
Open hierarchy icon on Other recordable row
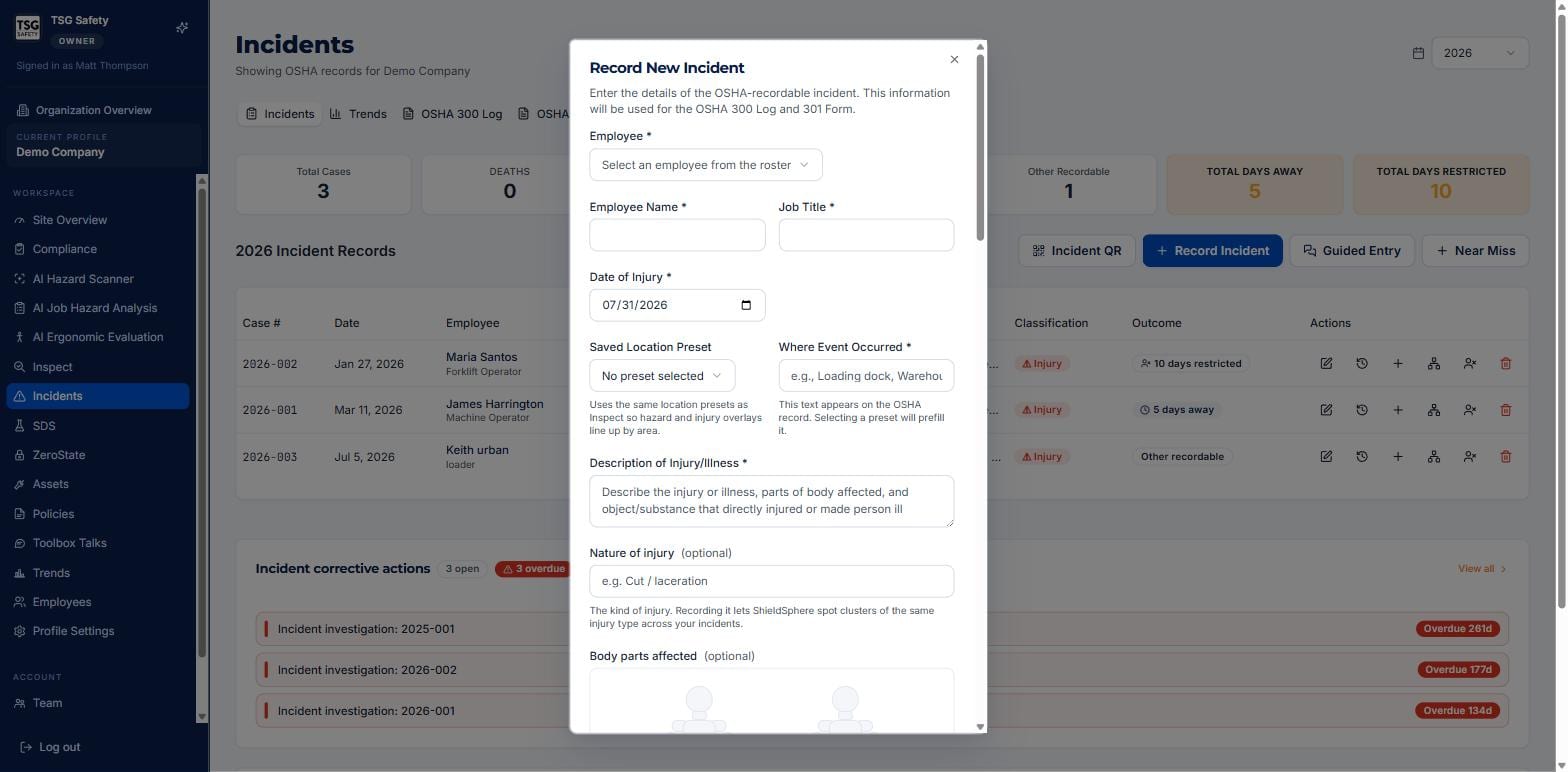[1434, 457]
